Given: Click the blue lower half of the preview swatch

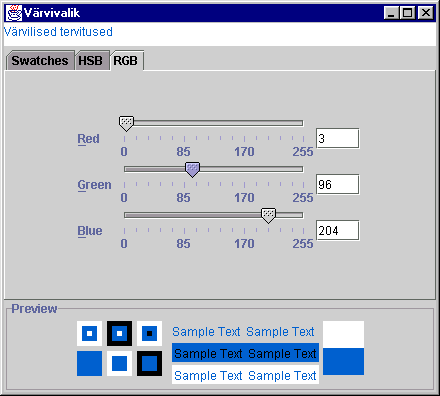Looking at the screenshot, I should click(x=343, y=362).
